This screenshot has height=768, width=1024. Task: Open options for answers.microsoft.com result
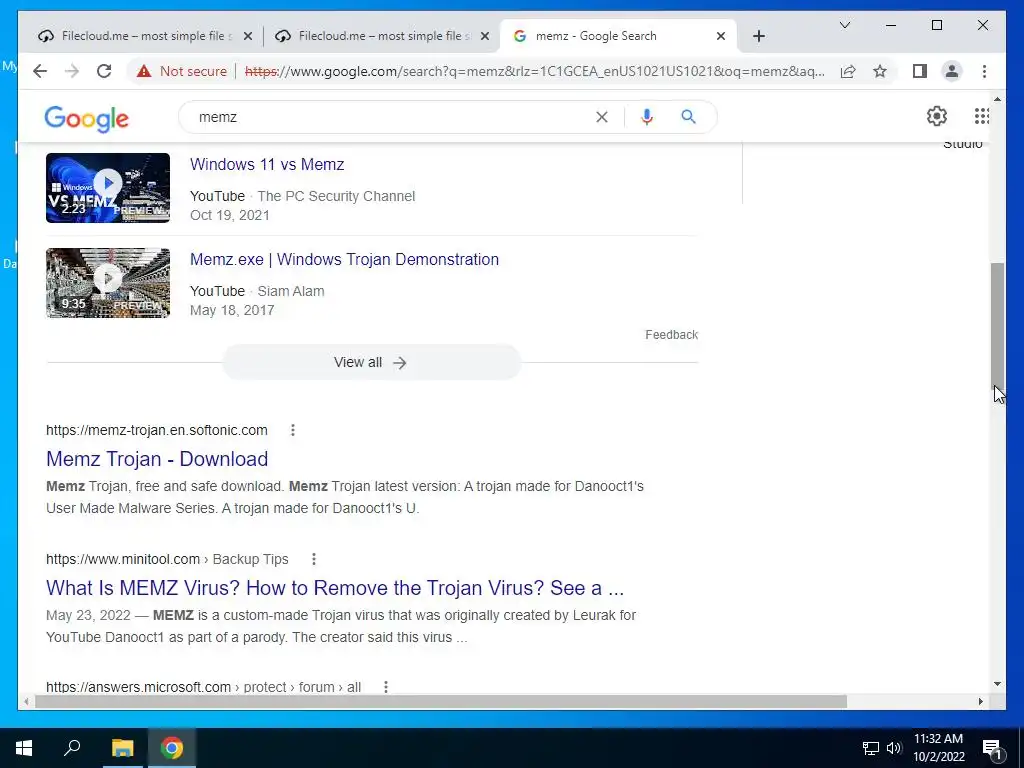386,687
